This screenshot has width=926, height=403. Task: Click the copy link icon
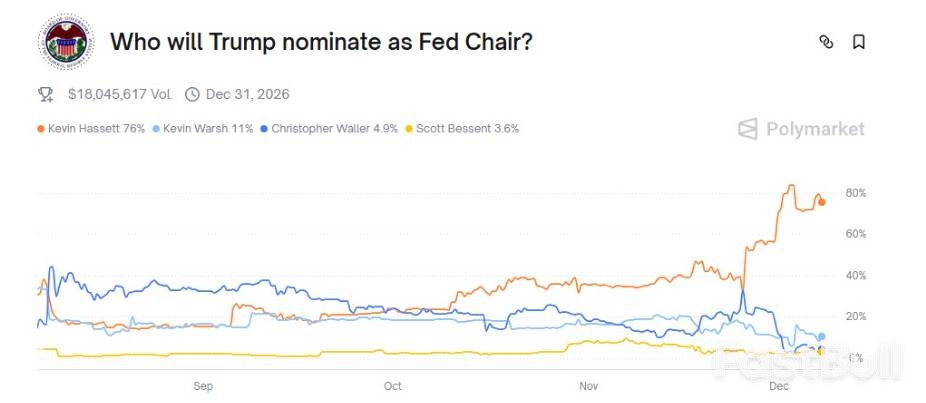(x=826, y=42)
